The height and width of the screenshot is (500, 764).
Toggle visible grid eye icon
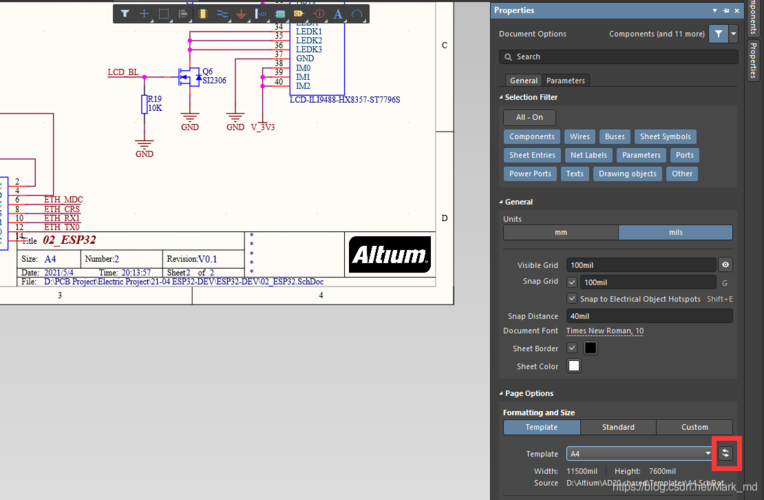coord(725,265)
